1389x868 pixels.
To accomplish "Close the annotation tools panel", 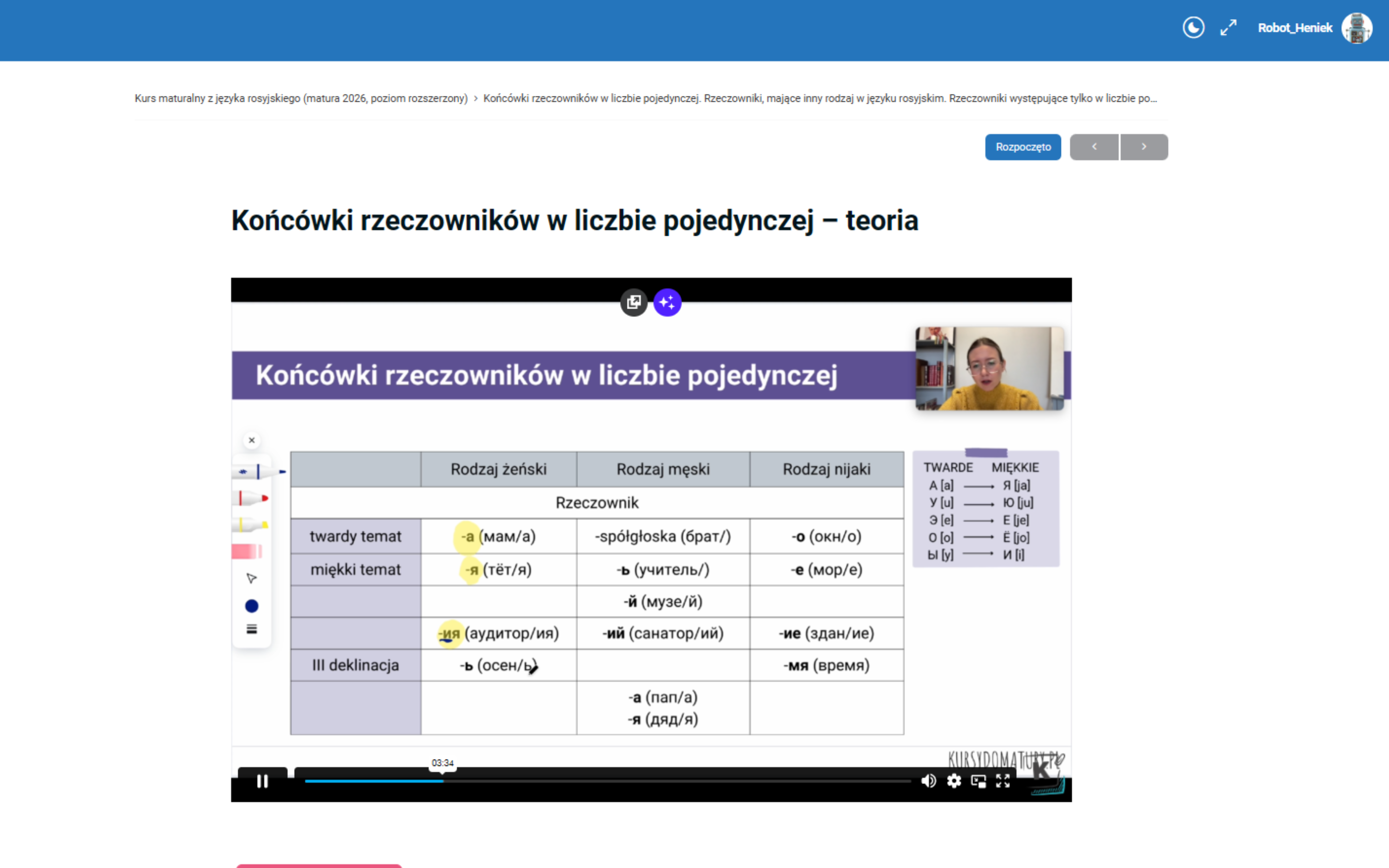I will point(251,440).
